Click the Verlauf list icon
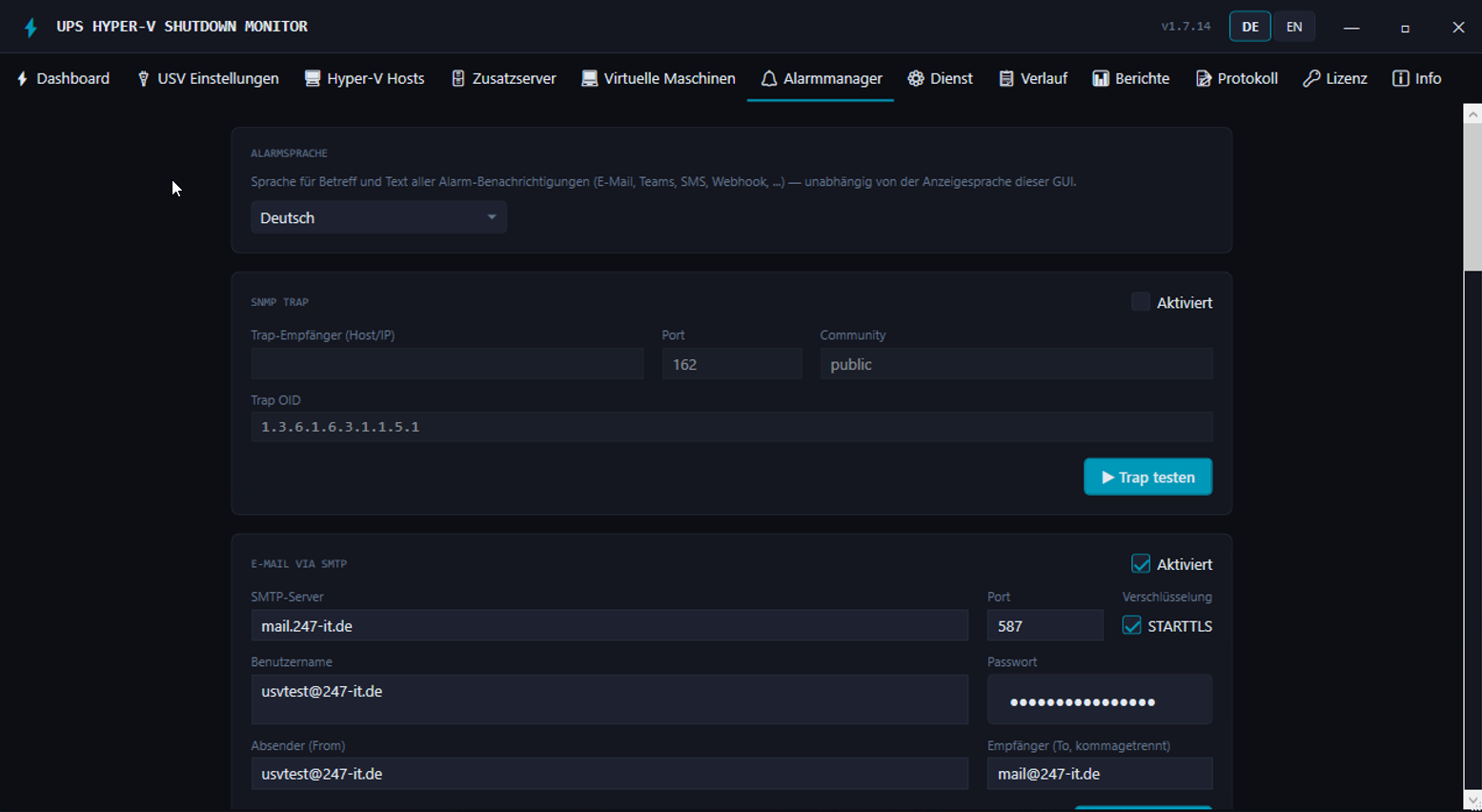Screen dimensions: 1482x812 [1006, 78]
